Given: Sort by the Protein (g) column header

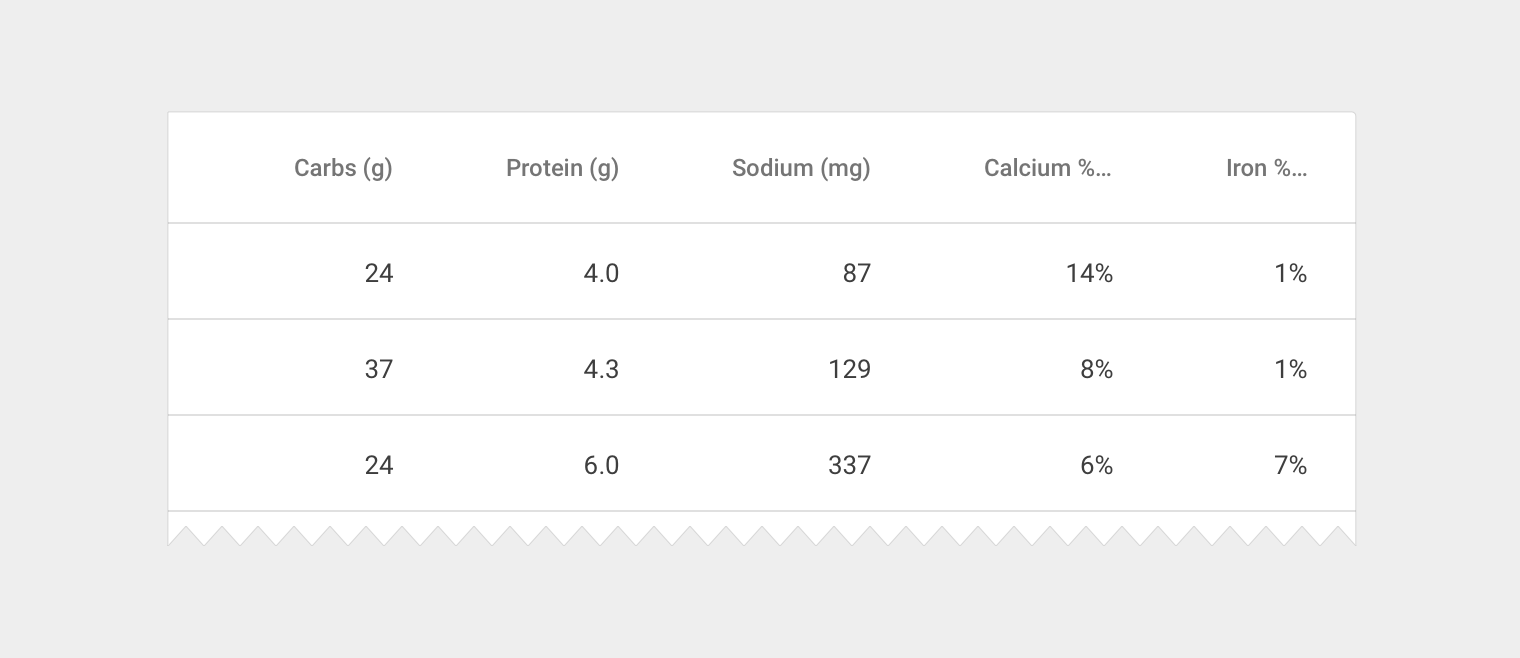Looking at the screenshot, I should 562,168.
